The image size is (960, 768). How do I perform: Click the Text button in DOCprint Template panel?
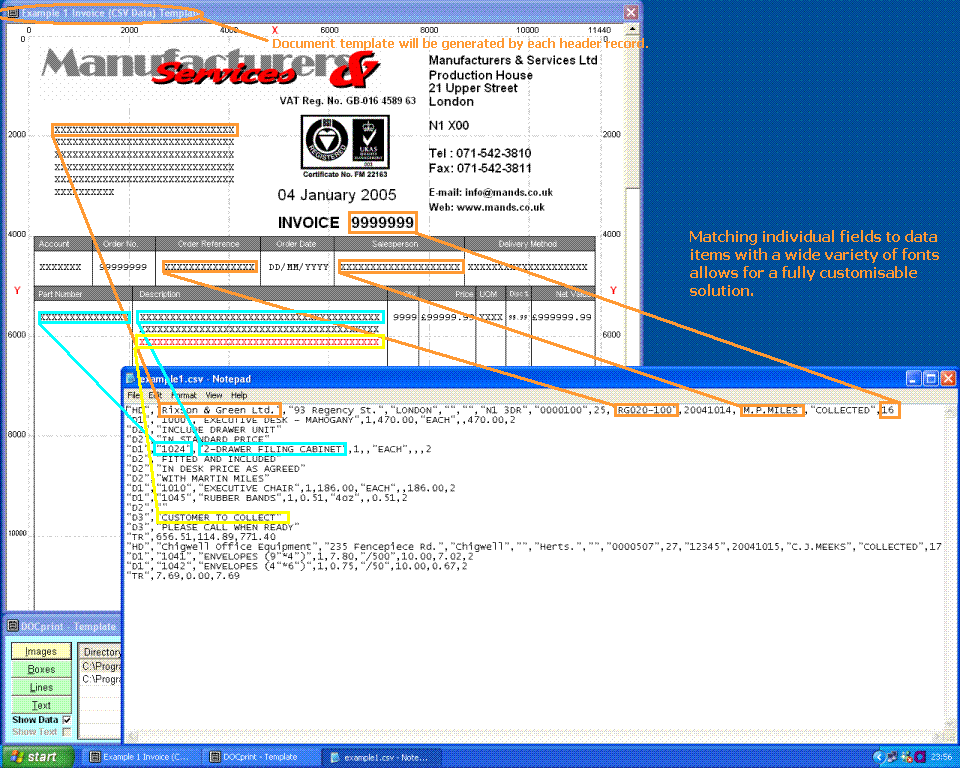(x=41, y=705)
